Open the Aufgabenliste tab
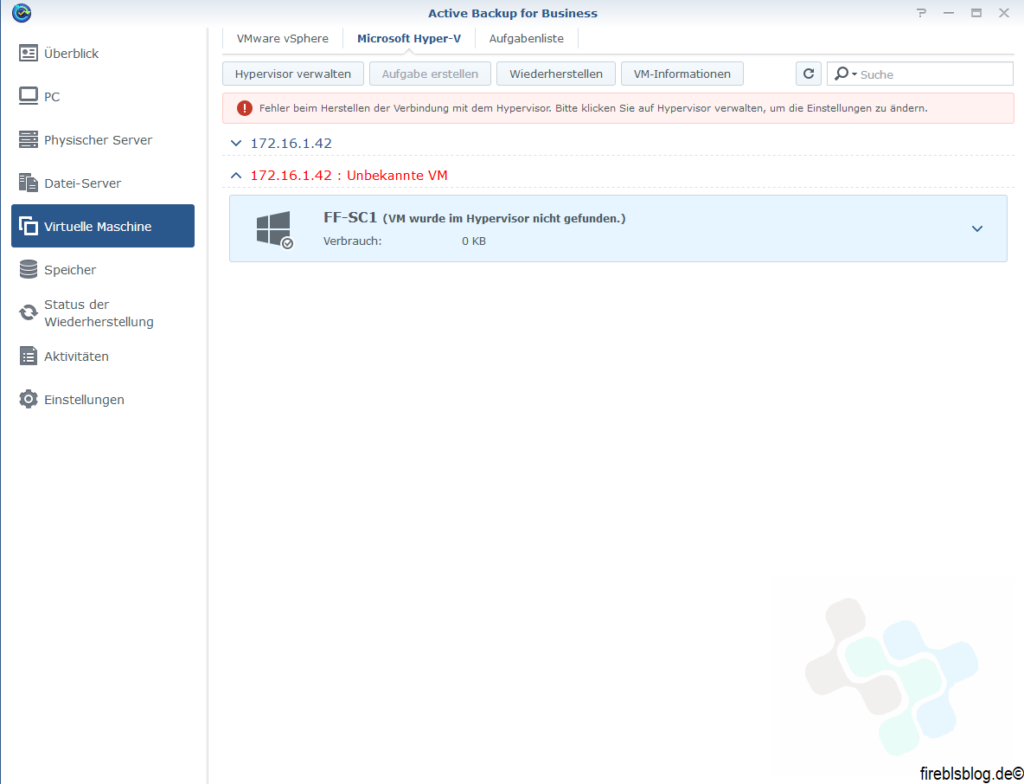 (526, 39)
